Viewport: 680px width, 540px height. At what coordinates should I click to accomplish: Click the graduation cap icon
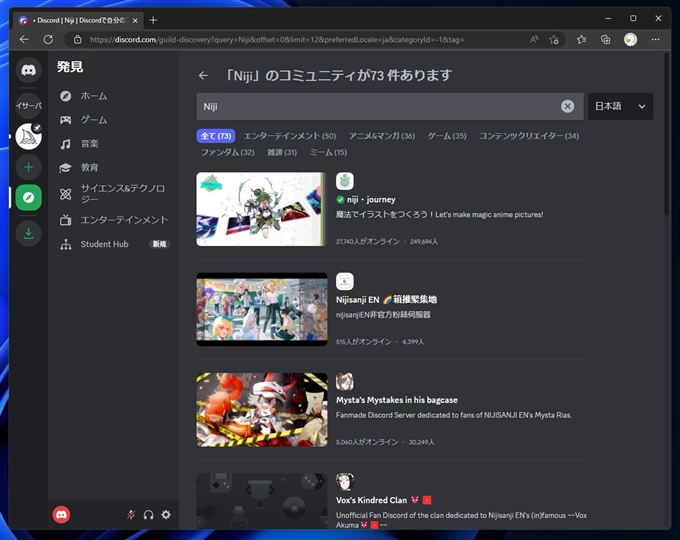65,168
